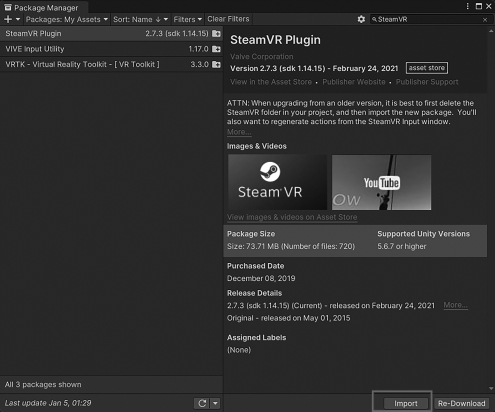Click the All 3 packages shown status

[43, 385]
